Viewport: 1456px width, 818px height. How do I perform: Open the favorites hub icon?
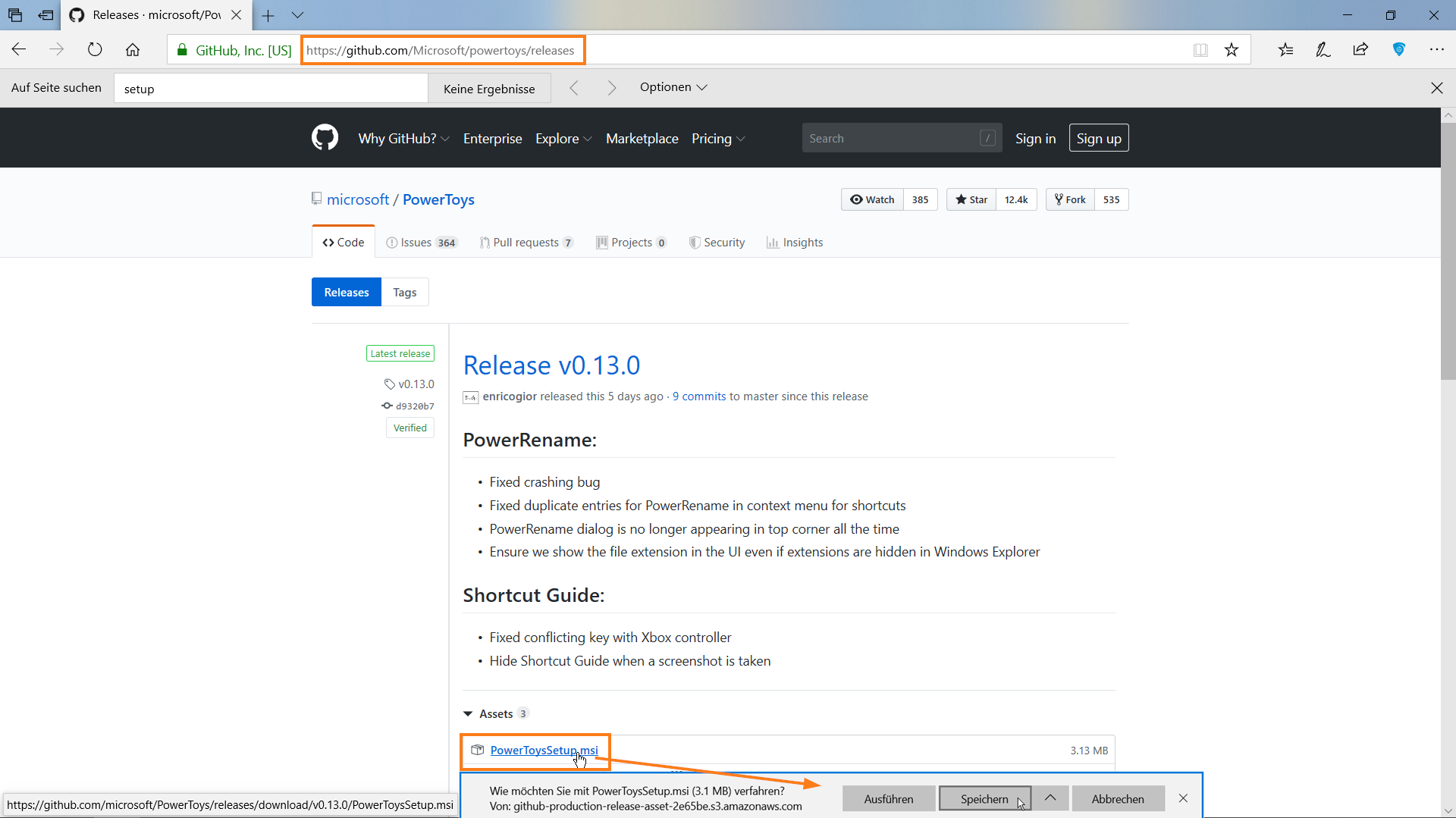(x=1285, y=50)
